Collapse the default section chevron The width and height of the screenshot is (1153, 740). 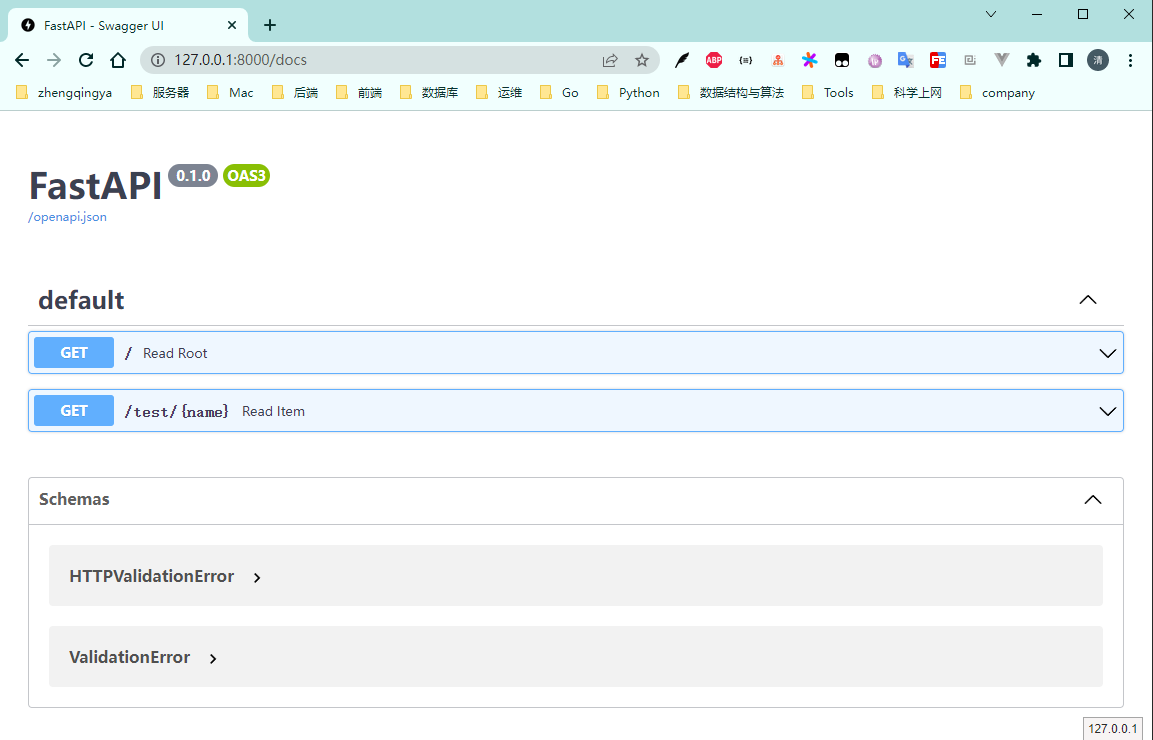coord(1088,300)
